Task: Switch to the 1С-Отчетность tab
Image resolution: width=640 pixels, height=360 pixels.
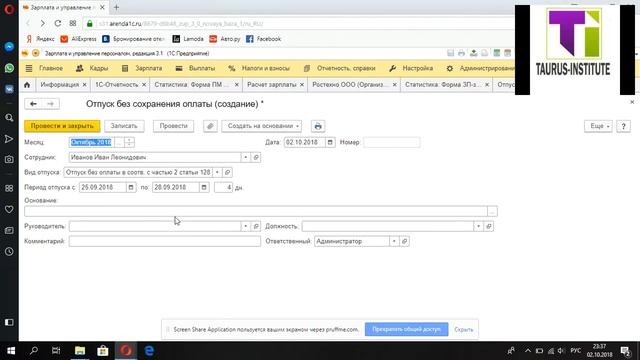Action: (x=117, y=85)
